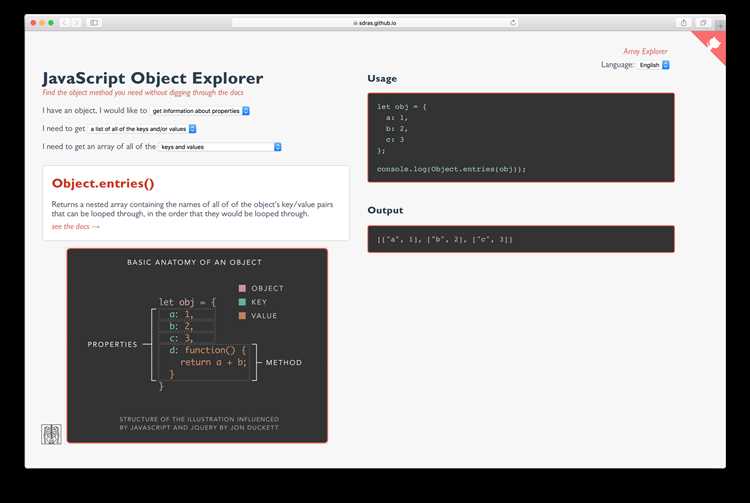Click the orange VALUE legend swatch
The height and width of the screenshot is (503, 750).
242,316
